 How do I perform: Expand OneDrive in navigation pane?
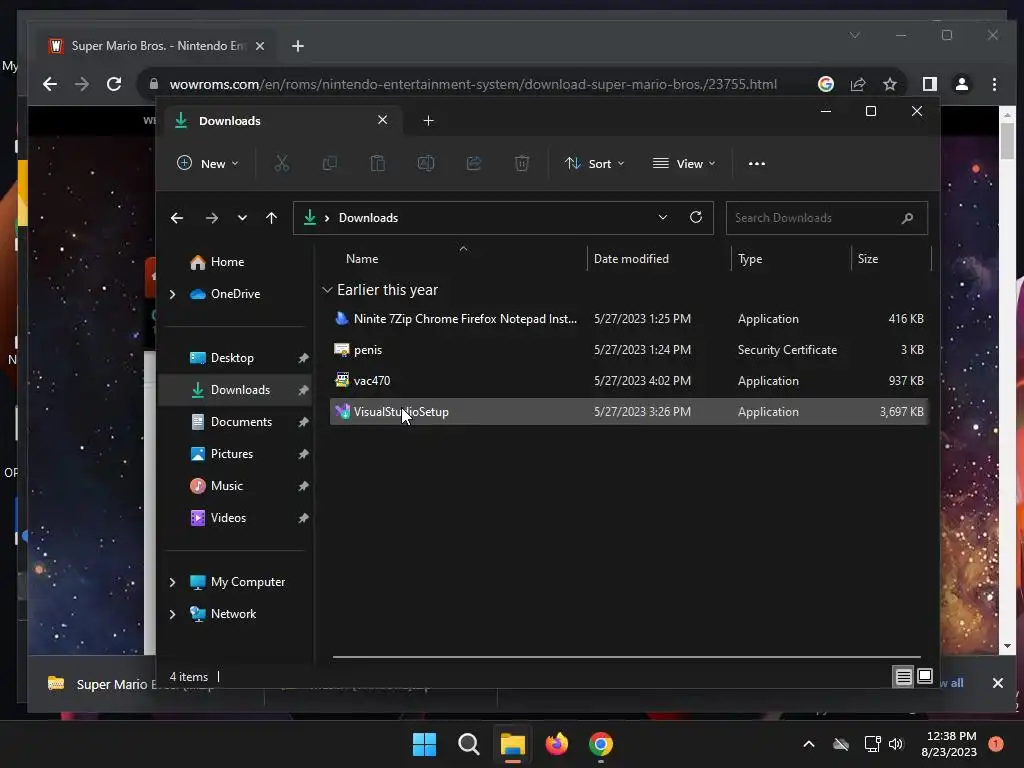click(x=172, y=295)
